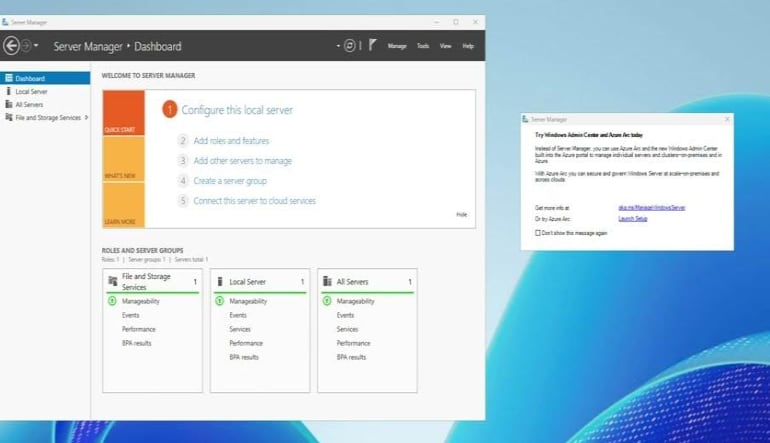Open the navigation history dropdown arrow

tap(37, 46)
